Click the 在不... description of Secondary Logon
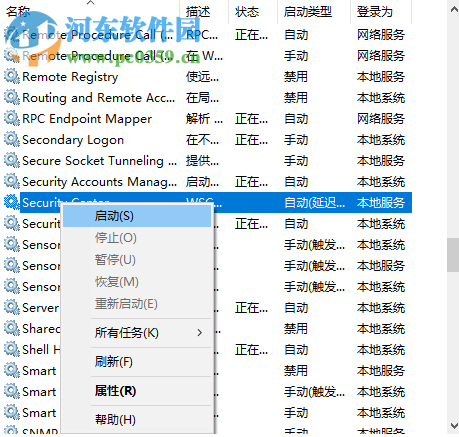 (x=202, y=140)
